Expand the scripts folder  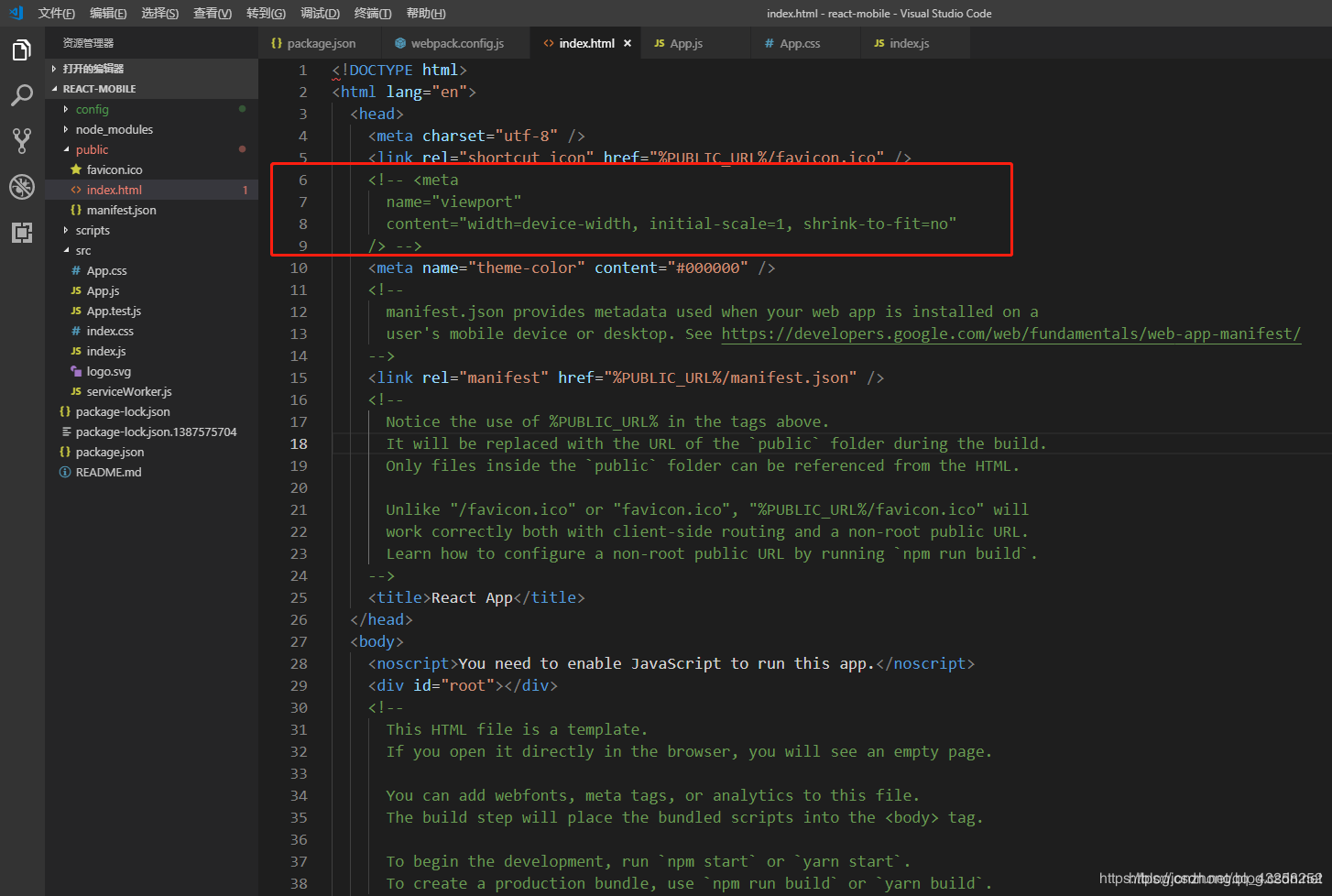(66, 230)
